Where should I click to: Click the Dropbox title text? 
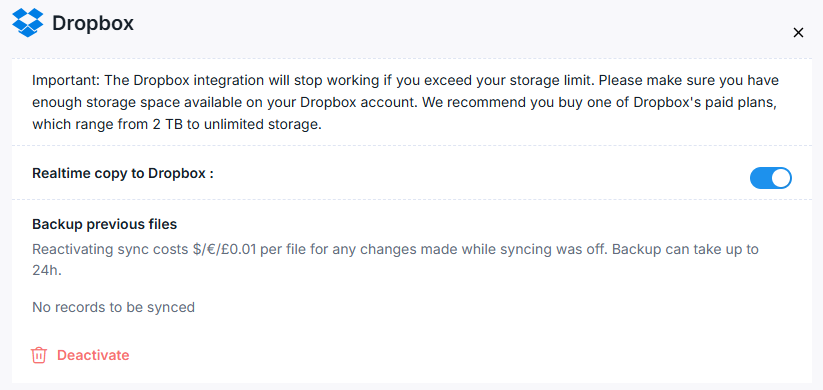pos(93,23)
